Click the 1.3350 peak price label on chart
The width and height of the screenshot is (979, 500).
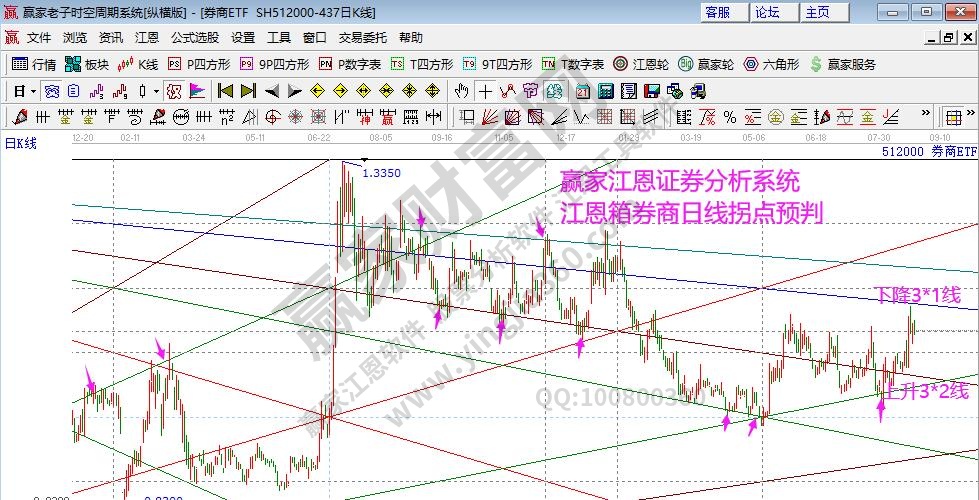[381, 173]
